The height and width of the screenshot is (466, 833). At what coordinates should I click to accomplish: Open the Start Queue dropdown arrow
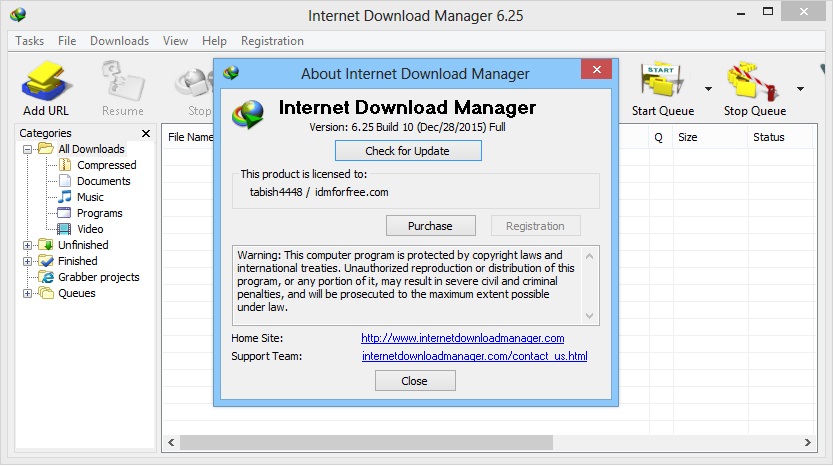(x=708, y=89)
